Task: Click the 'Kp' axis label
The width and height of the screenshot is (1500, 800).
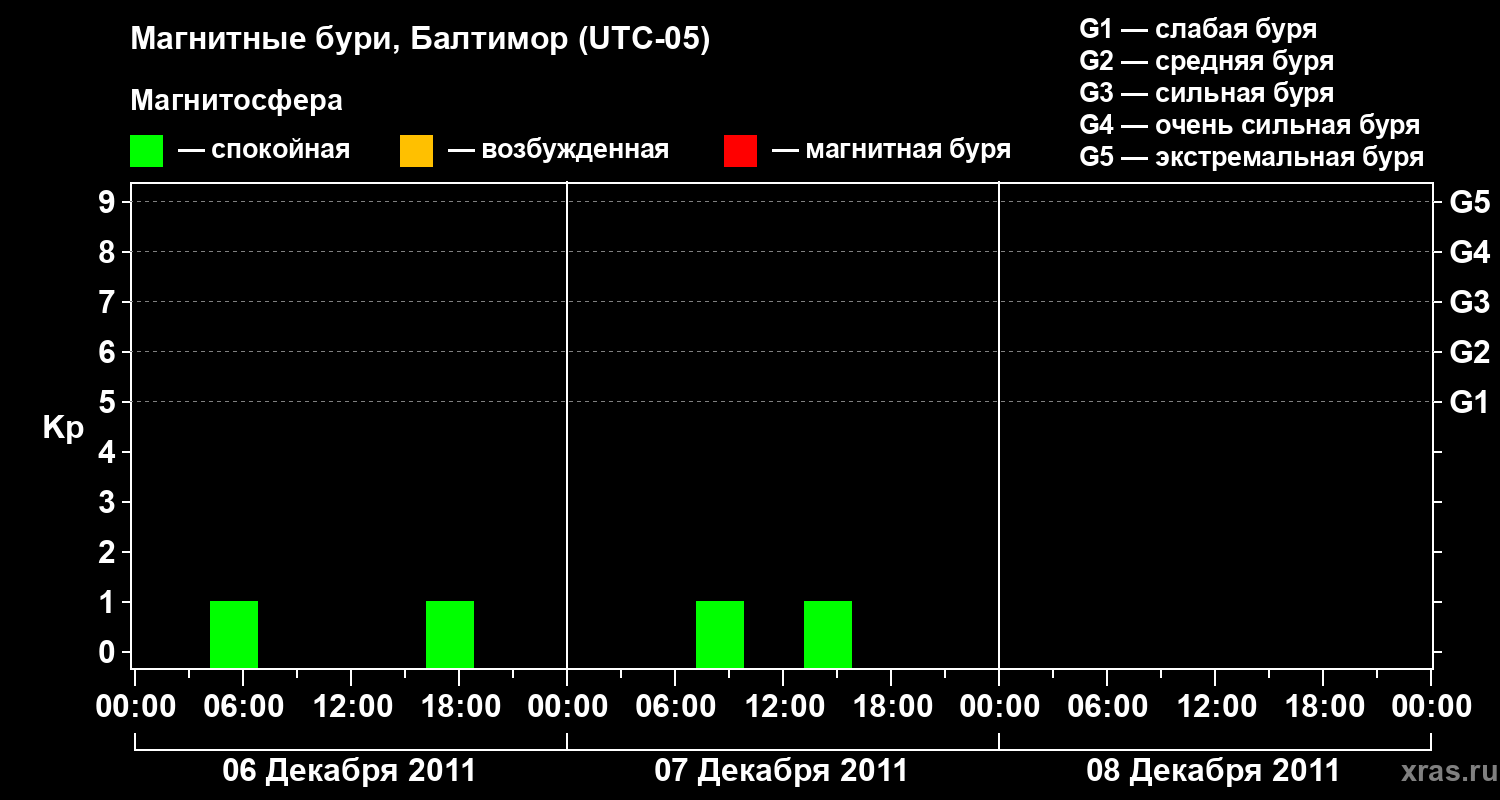Action: pyautogui.click(x=63, y=427)
